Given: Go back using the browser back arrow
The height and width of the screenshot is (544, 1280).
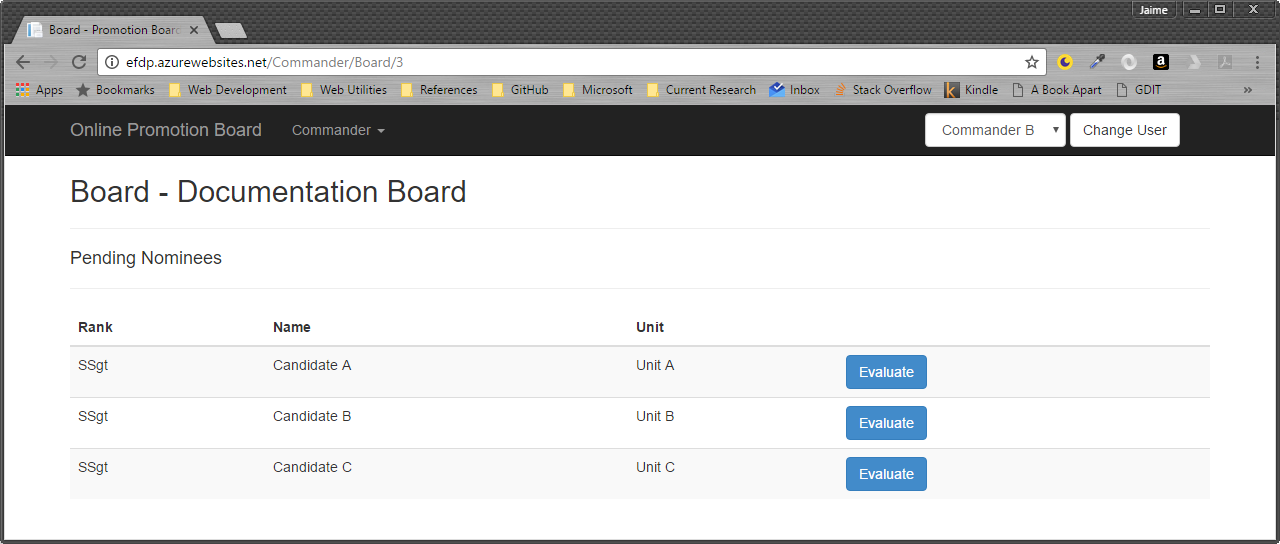Looking at the screenshot, I should 23,62.
